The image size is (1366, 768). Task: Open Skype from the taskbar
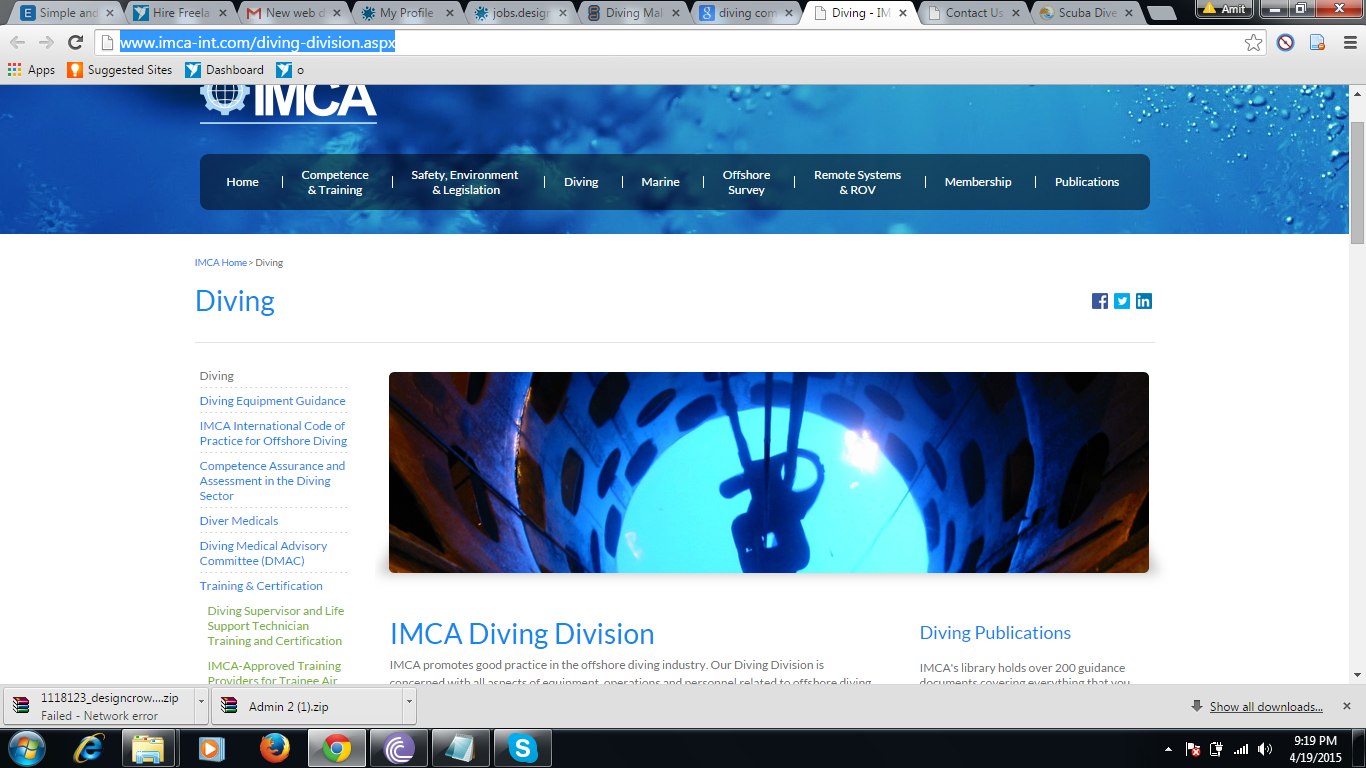tap(522, 748)
